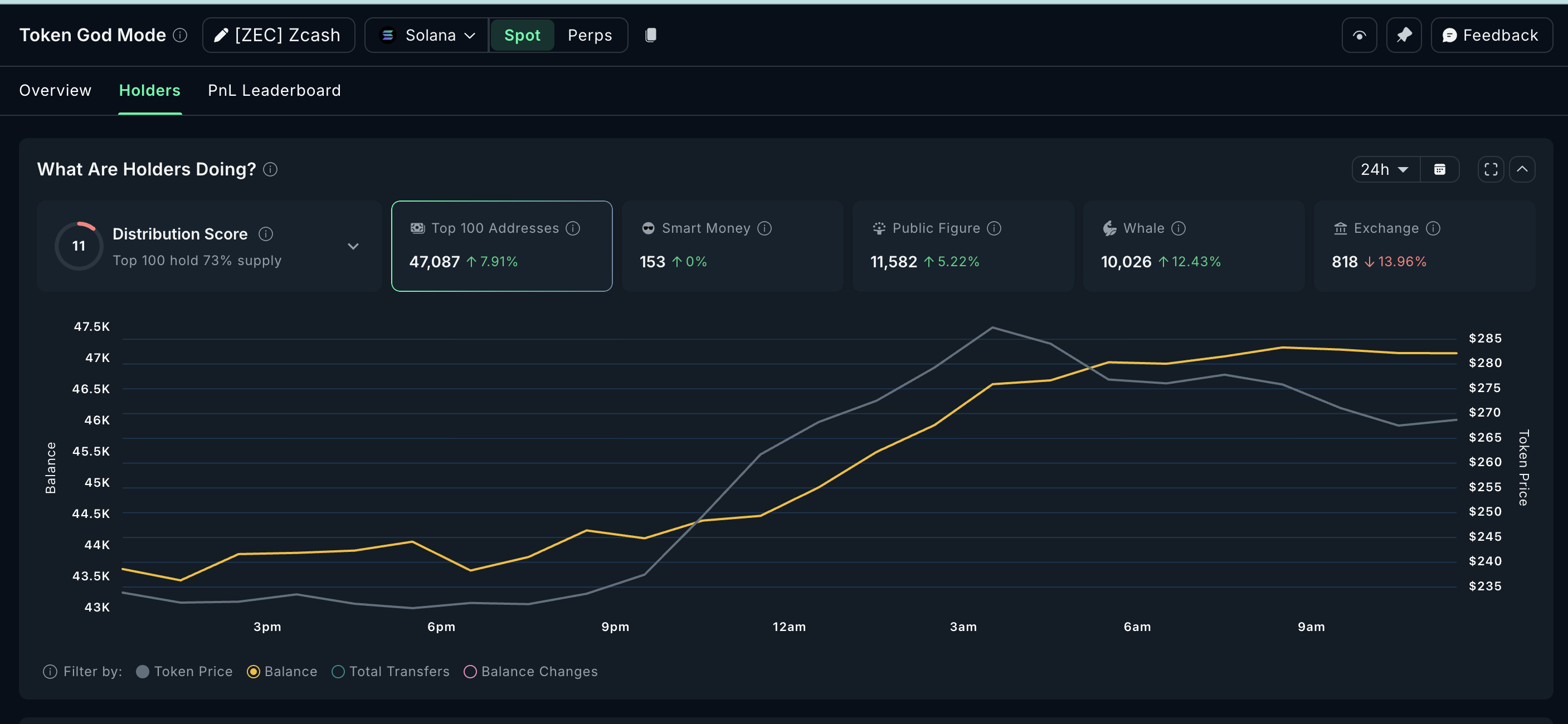The image size is (1568, 724).
Task: Select the Smart Money holders card
Action: pyautogui.click(x=732, y=246)
